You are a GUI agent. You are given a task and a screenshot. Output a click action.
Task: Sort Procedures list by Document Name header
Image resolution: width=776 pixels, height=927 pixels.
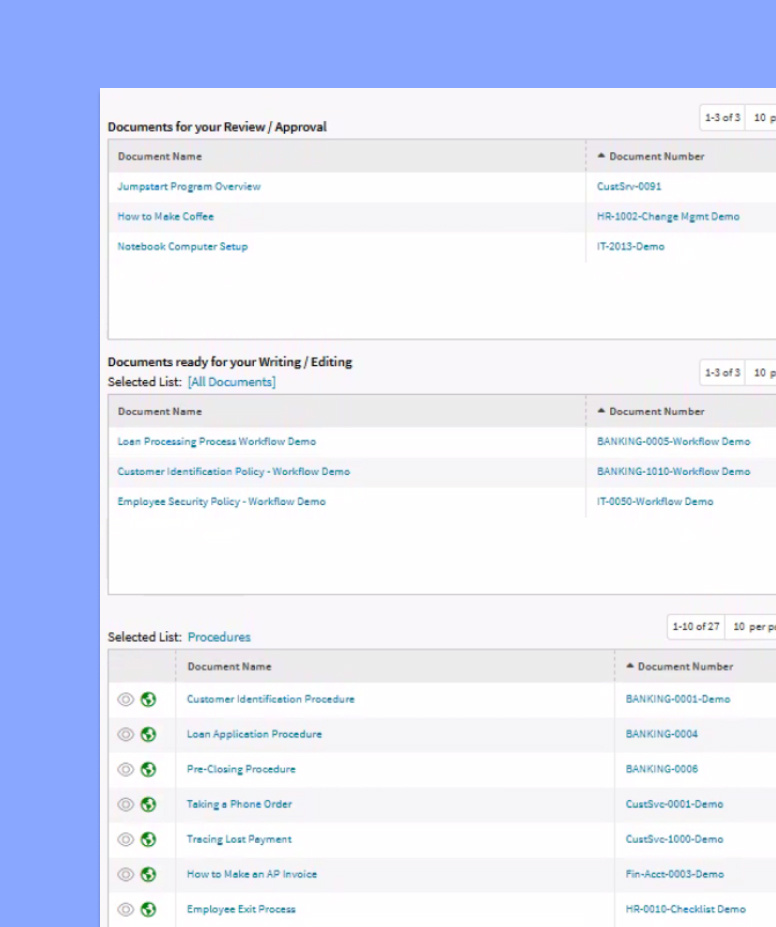229,666
